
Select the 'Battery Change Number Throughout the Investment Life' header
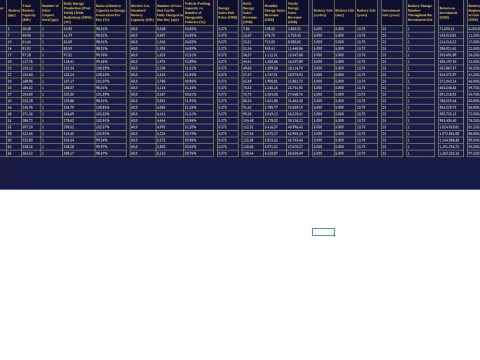[x=420, y=13]
